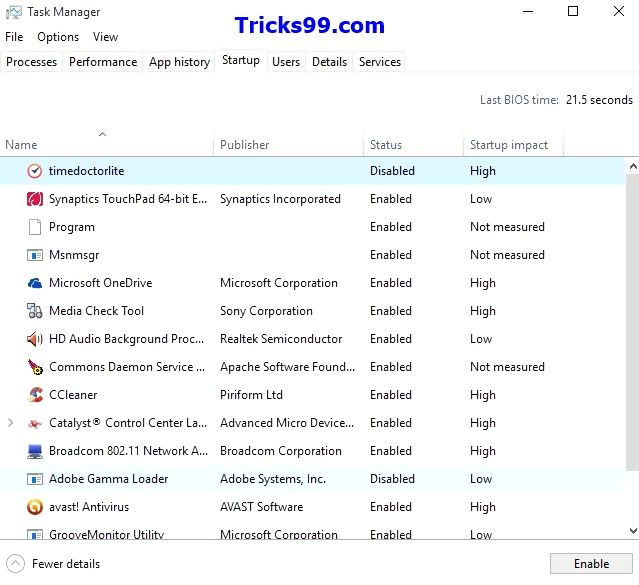
Task: Open the View menu
Action: [106, 37]
